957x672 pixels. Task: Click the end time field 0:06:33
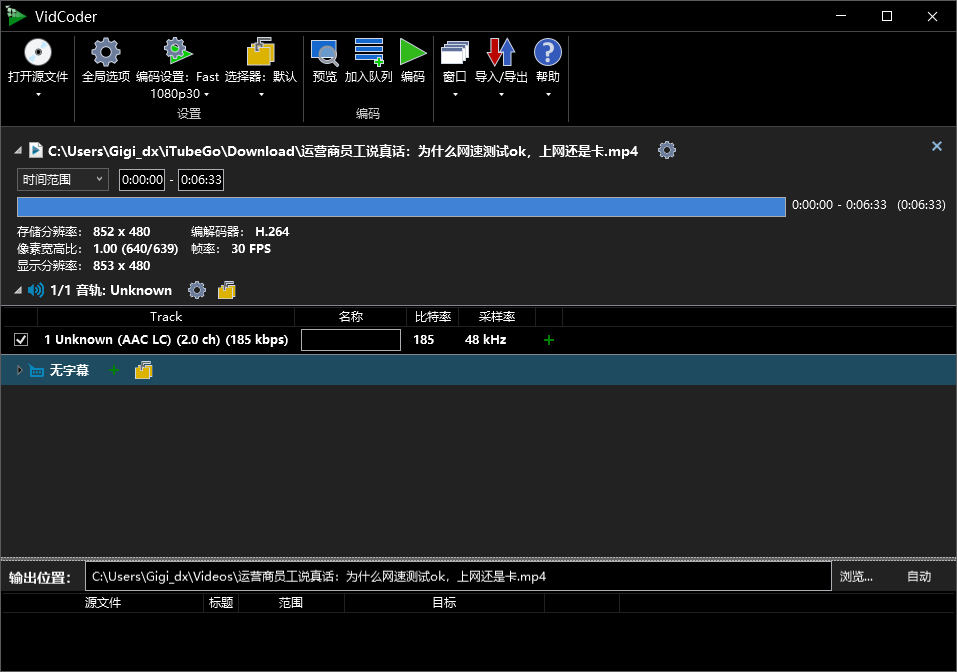tap(201, 179)
